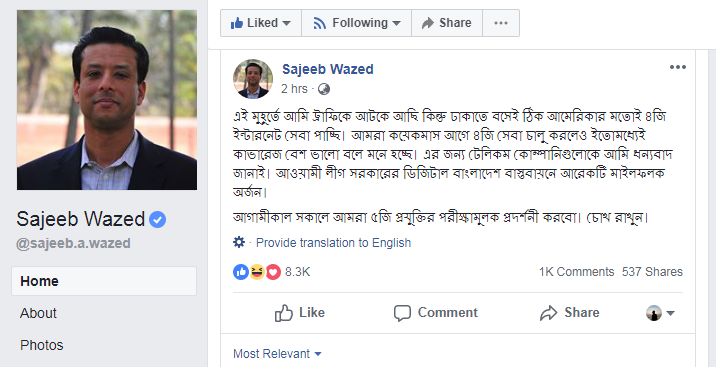Click the Comment button under post
This screenshot has height=367, width=716.
(436, 313)
